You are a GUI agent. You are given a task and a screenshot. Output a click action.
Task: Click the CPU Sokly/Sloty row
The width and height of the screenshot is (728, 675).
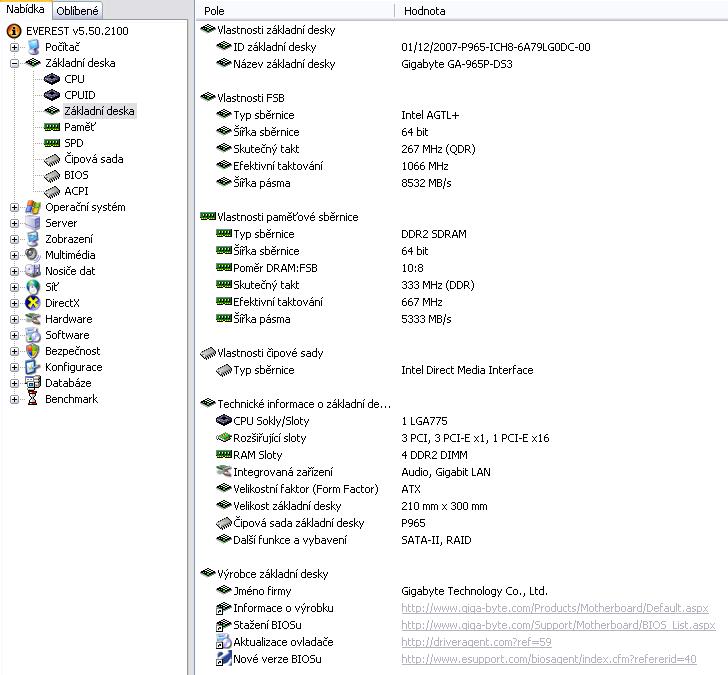click(462, 421)
